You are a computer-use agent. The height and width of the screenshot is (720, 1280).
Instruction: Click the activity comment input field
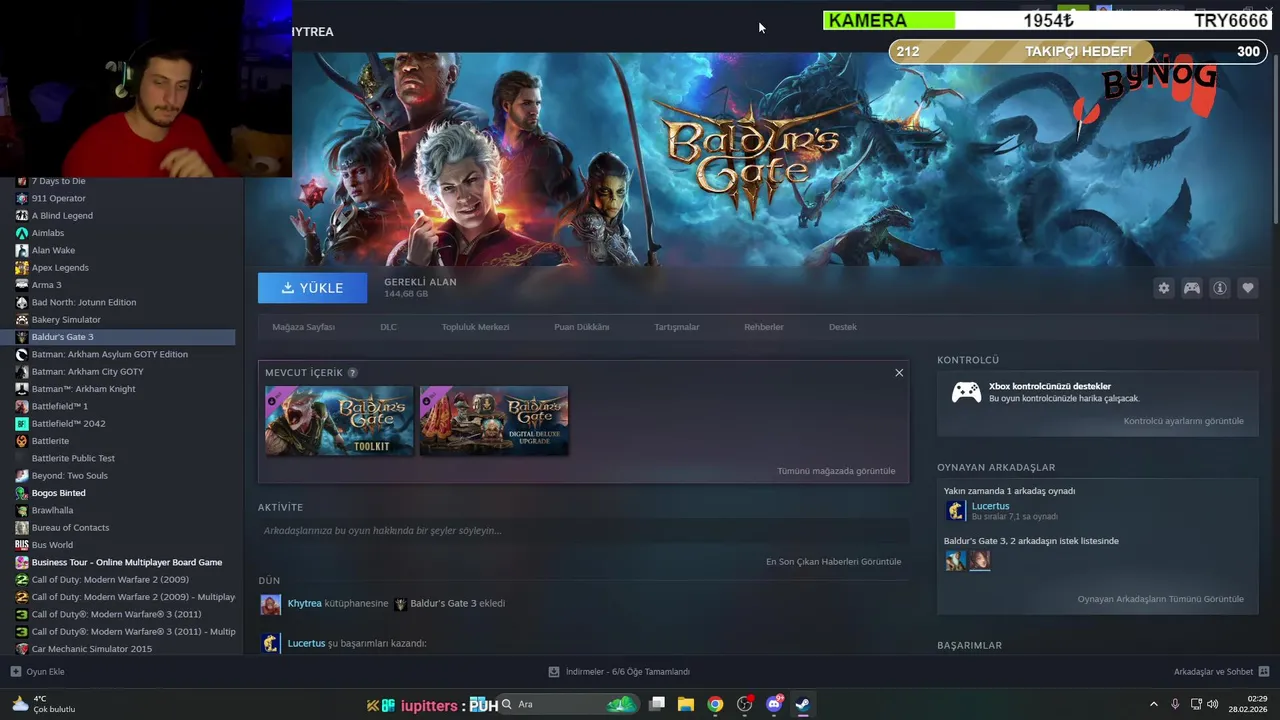(x=583, y=531)
